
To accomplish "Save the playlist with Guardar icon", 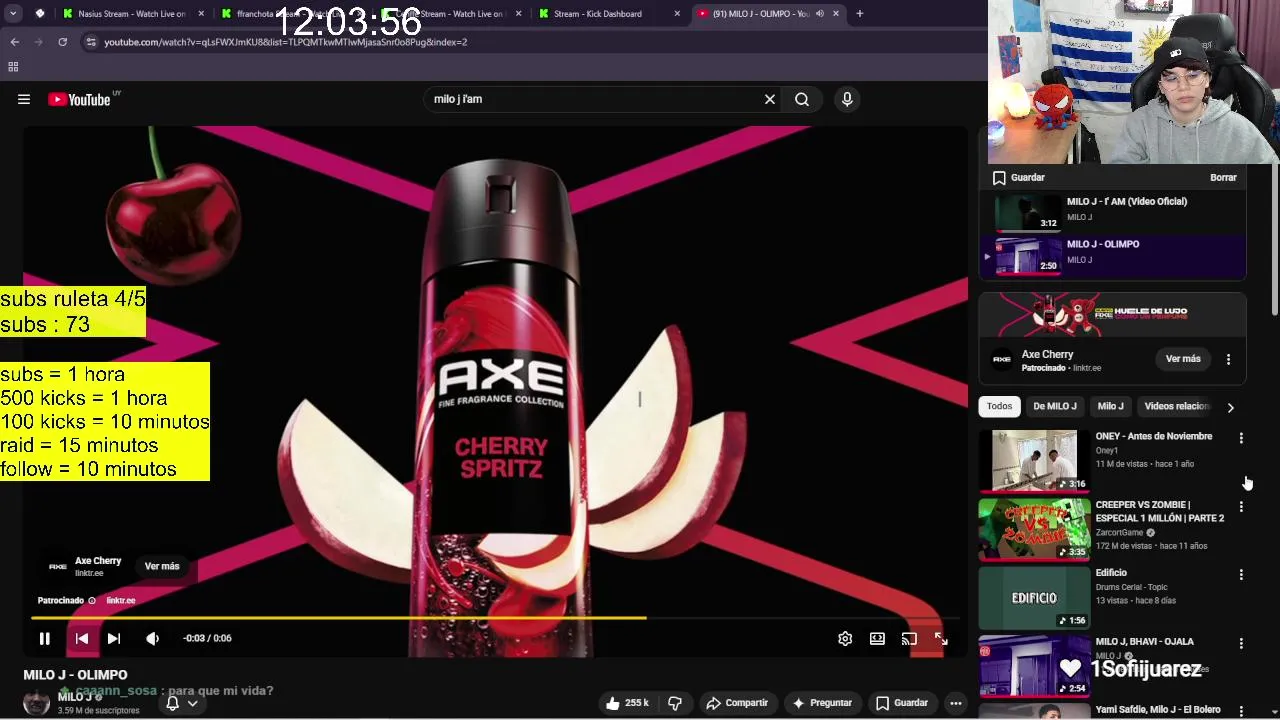I will pos(1018,177).
